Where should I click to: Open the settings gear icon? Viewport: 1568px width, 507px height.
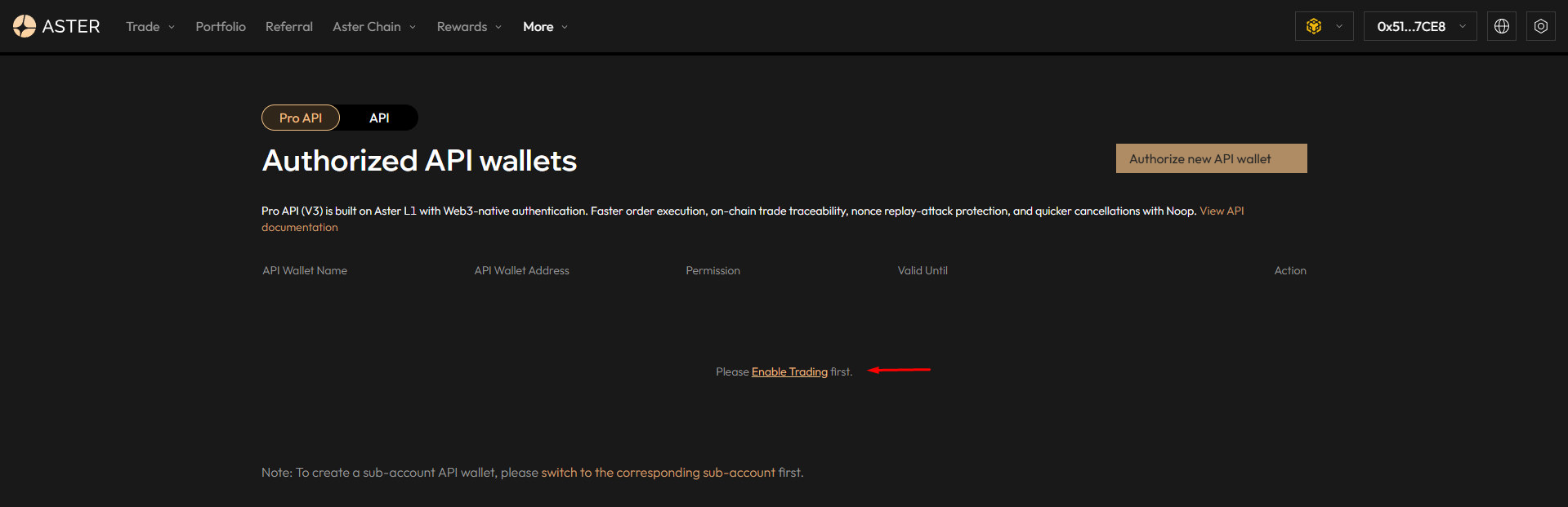click(x=1541, y=26)
